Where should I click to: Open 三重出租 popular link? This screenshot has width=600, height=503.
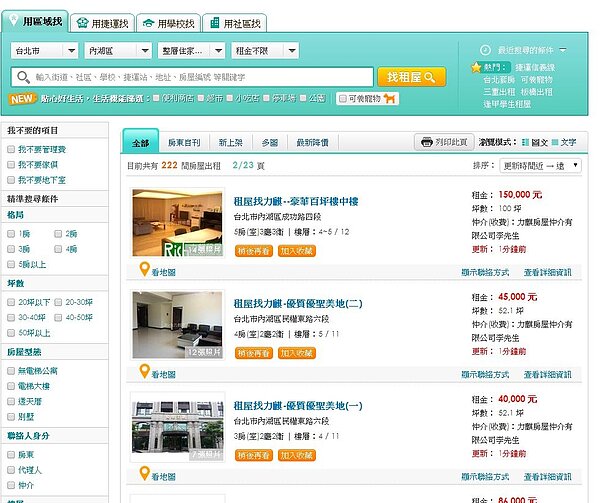pos(499,92)
